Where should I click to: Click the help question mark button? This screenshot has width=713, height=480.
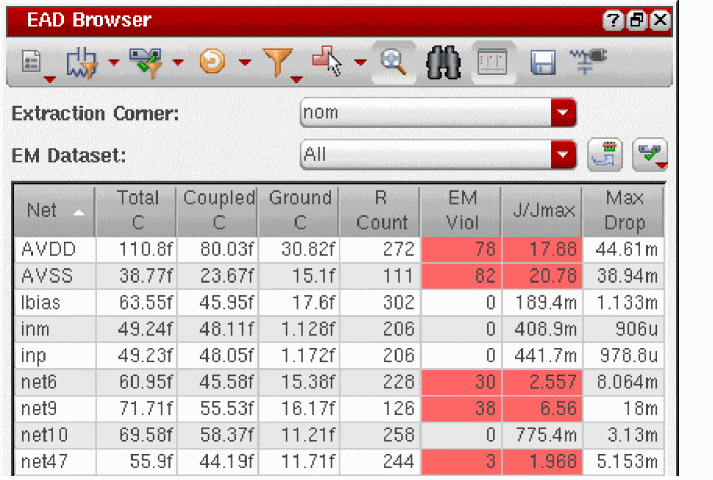tap(613, 20)
